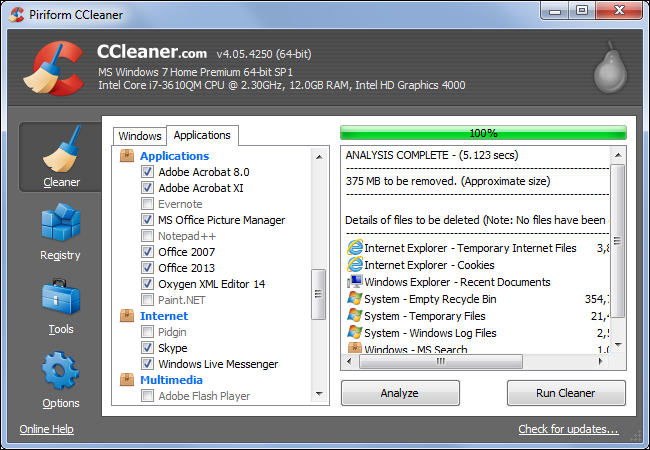Enable the Notepad++ checkbox
The image size is (650, 450).
147,236
